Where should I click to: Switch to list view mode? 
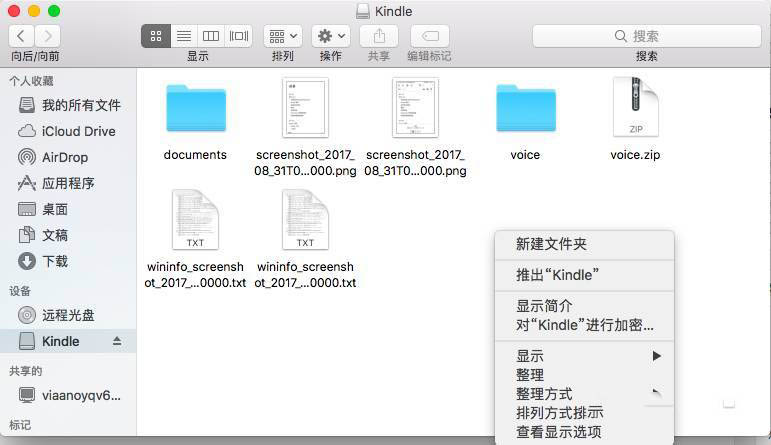pos(183,36)
